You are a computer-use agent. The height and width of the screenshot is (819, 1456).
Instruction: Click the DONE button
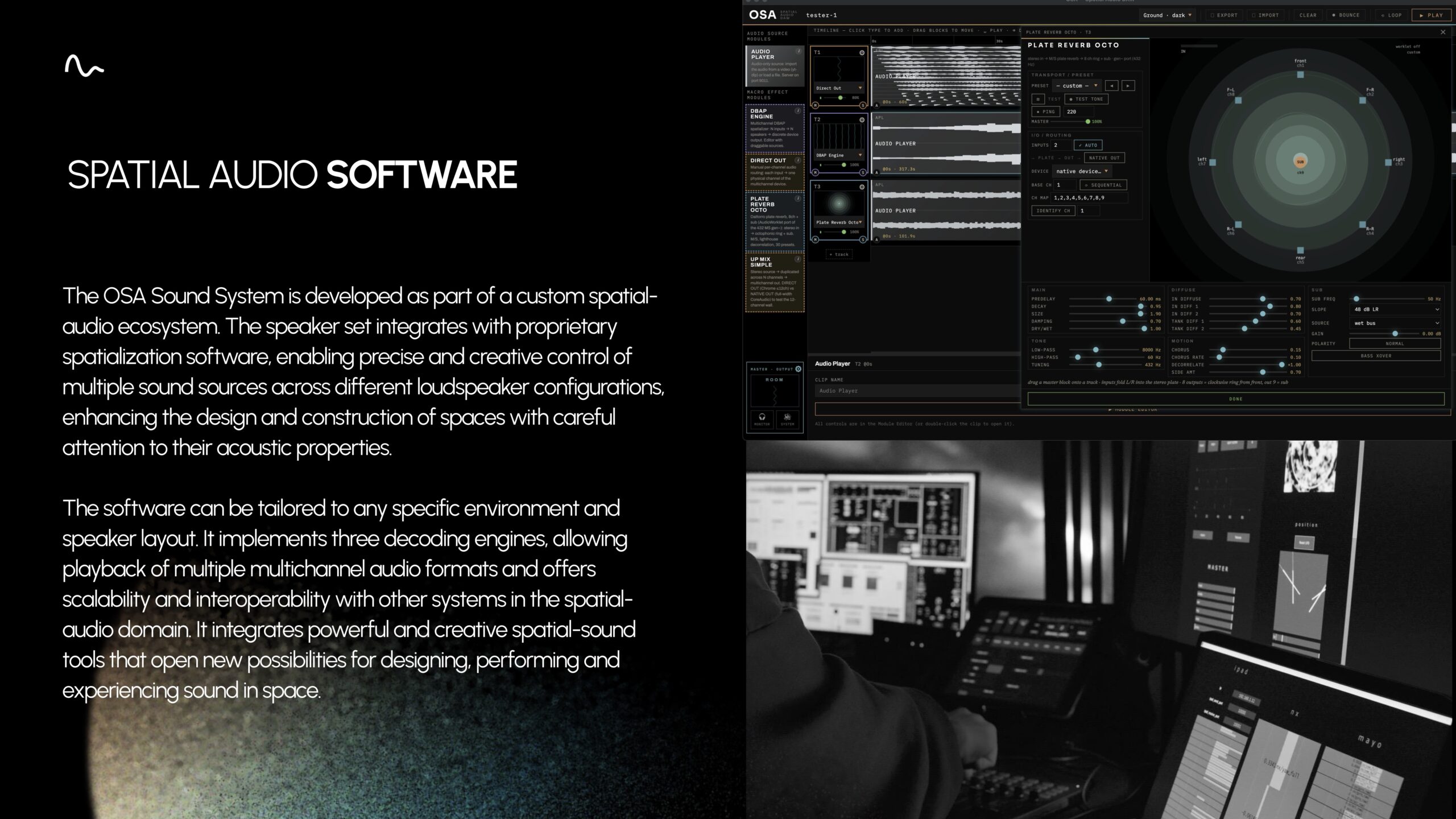[x=1236, y=399]
